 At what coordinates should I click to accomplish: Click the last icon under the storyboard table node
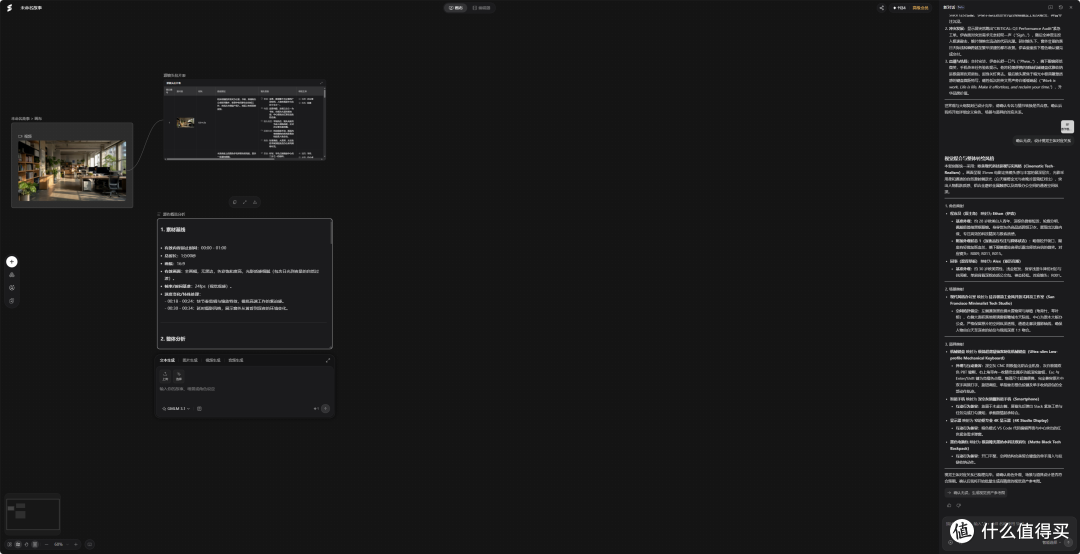[255, 202]
